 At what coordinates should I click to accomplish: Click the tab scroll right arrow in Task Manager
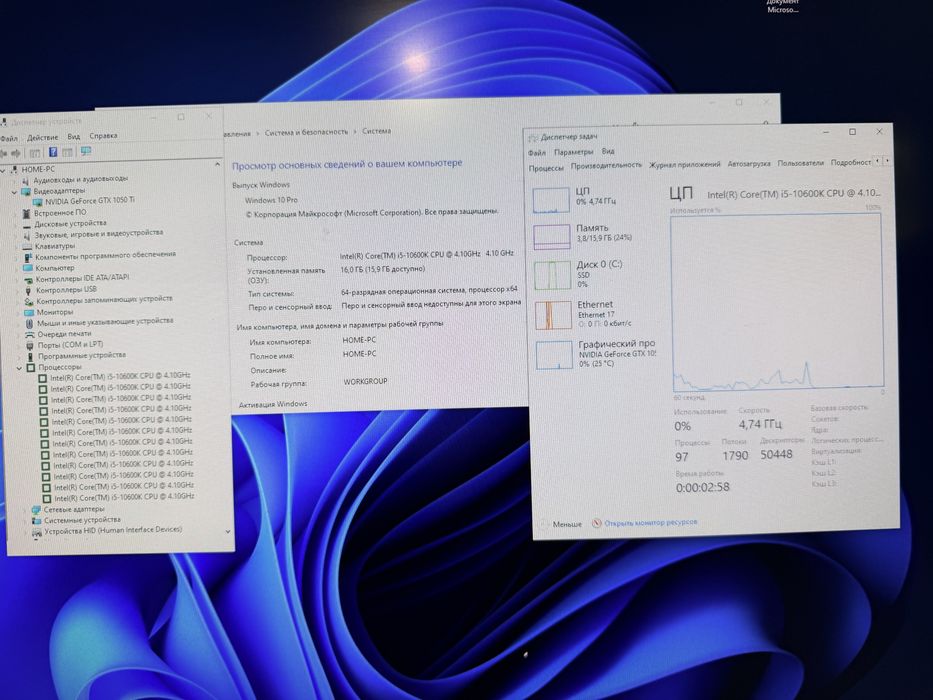pyautogui.click(x=887, y=161)
